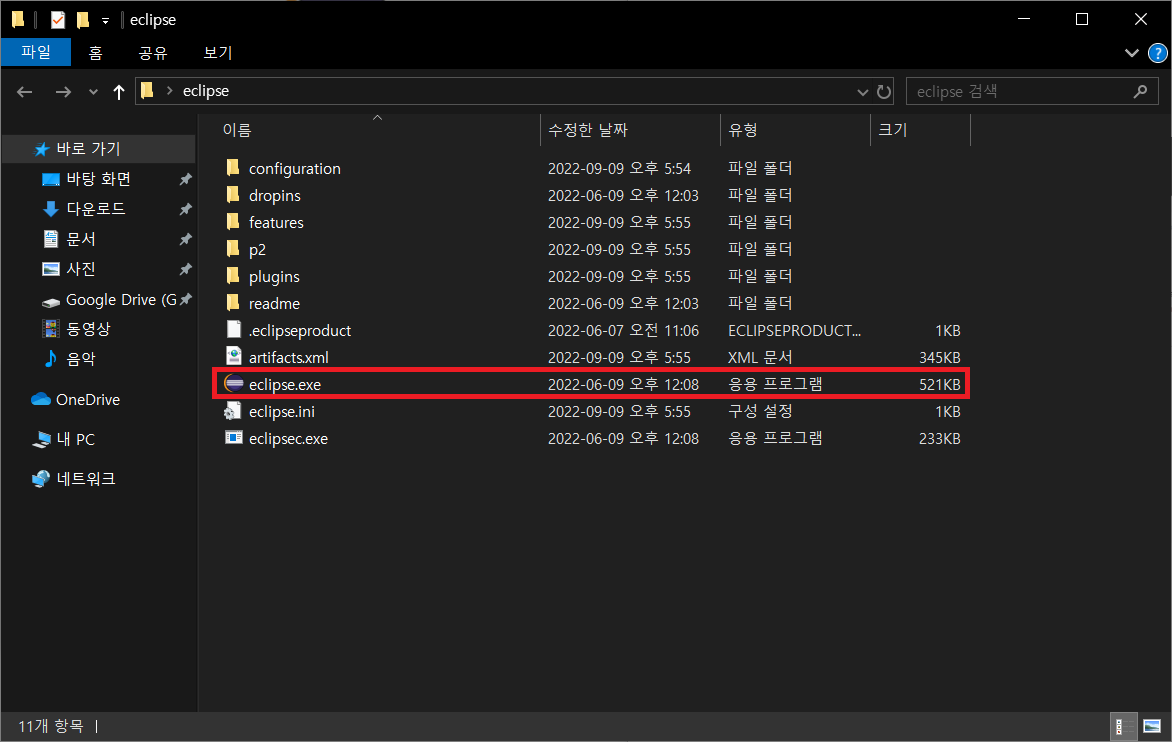Refresh the eclipse folder view
The width and height of the screenshot is (1172, 742).
click(883, 91)
